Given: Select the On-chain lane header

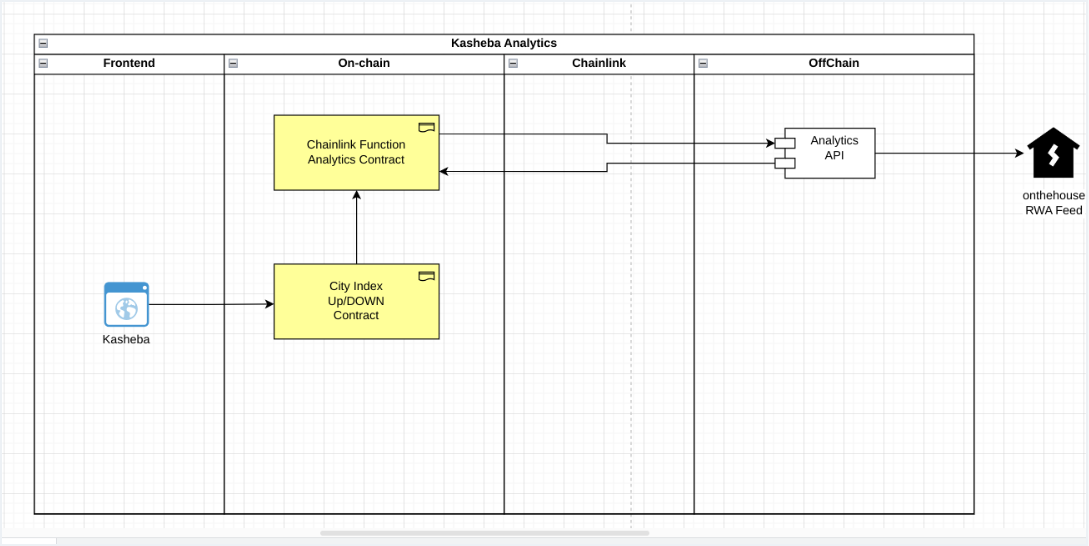Looking at the screenshot, I should 364,64.
